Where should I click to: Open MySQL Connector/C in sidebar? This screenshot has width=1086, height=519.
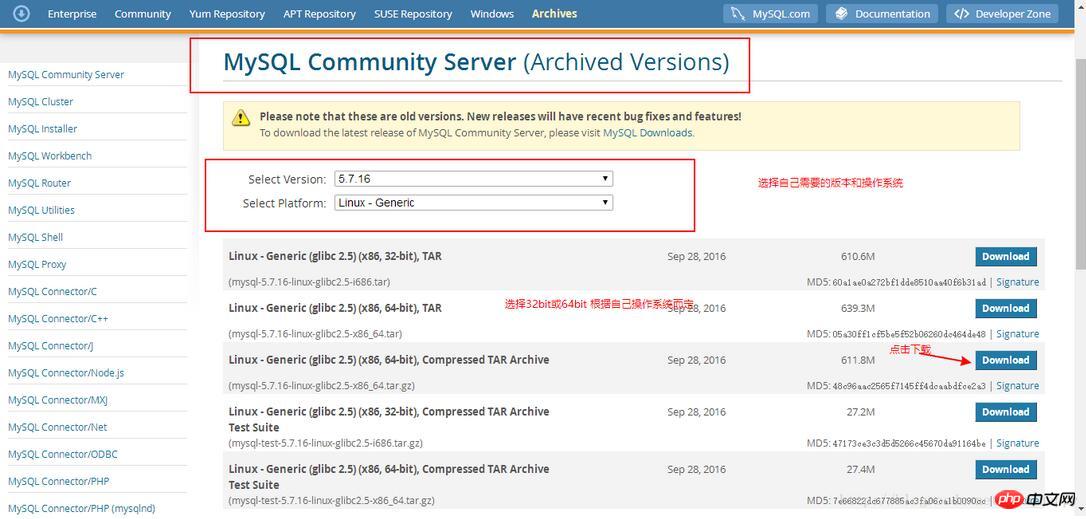pos(52,292)
